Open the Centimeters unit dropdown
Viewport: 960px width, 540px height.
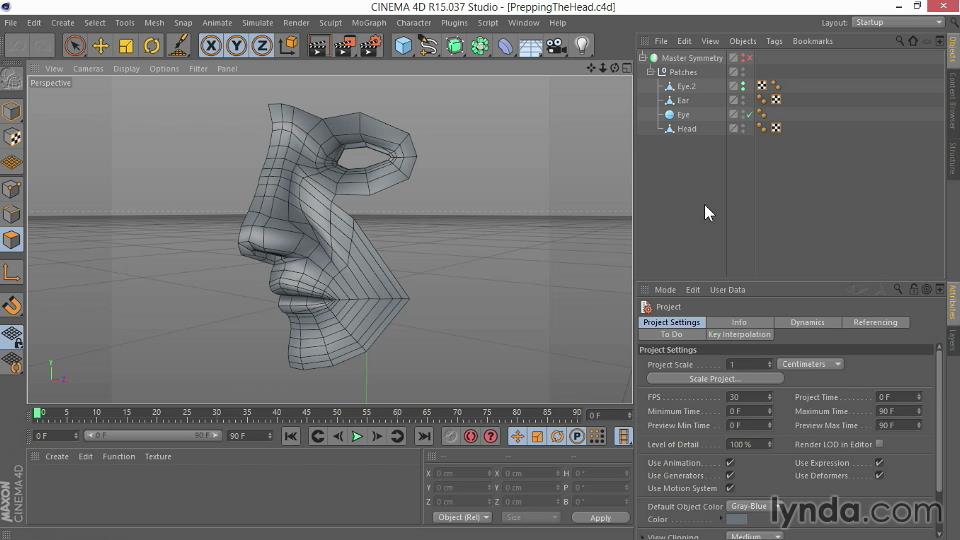(810, 364)
